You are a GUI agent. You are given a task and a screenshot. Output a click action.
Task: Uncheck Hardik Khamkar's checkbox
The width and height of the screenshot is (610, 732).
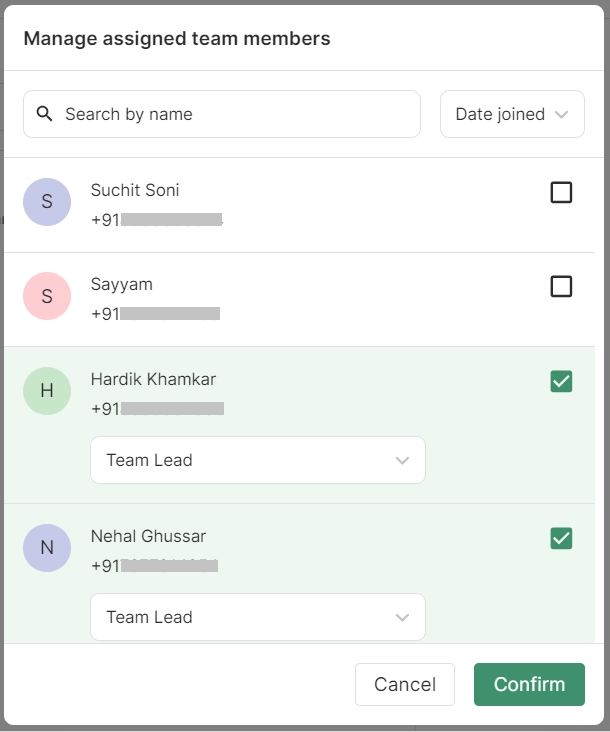[x=561, y=381]
